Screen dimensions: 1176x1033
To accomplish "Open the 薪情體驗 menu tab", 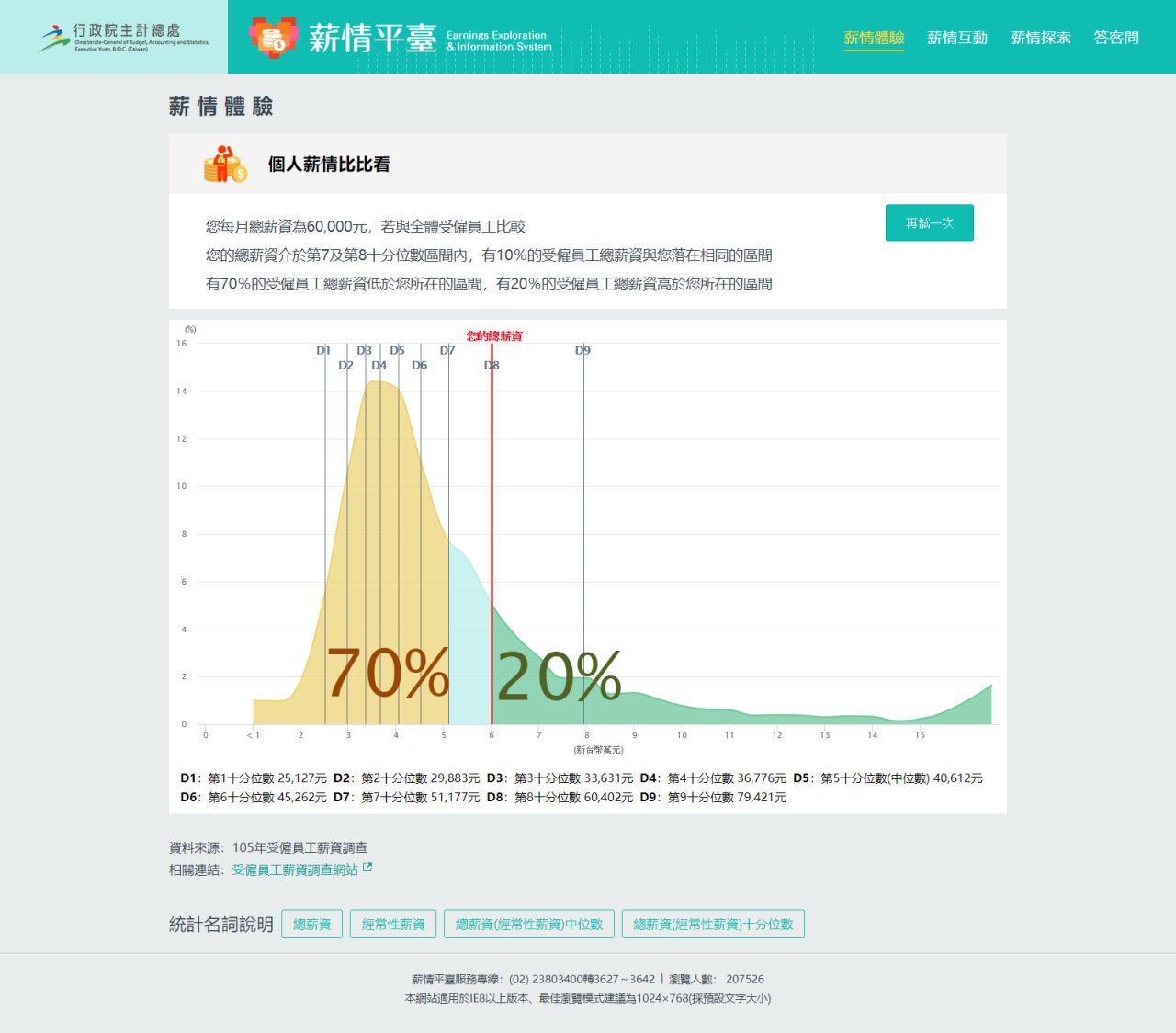I will tap(874, 38).
